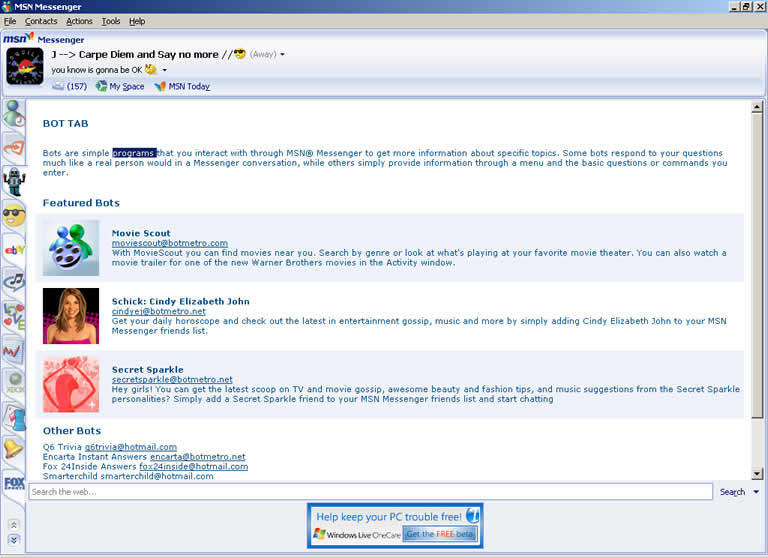Viewport: 768px width, 558px height.
Task: Click the vertical scrollbar thumb
Action: tap(757, 266)
